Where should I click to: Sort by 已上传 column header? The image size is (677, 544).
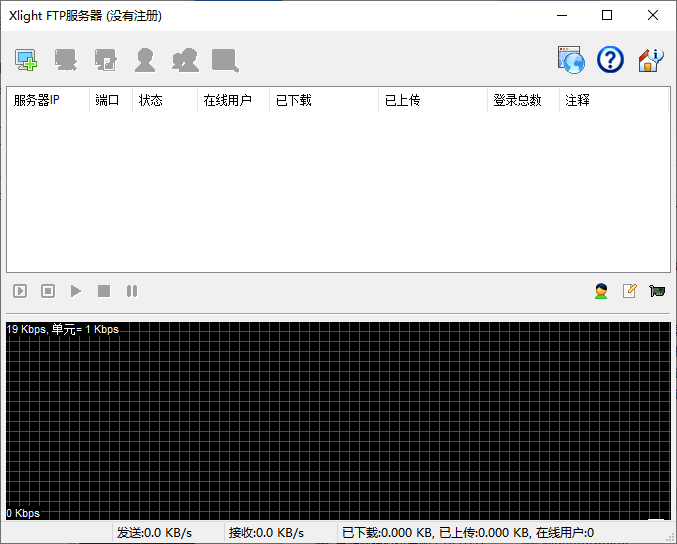pos(433,100)
